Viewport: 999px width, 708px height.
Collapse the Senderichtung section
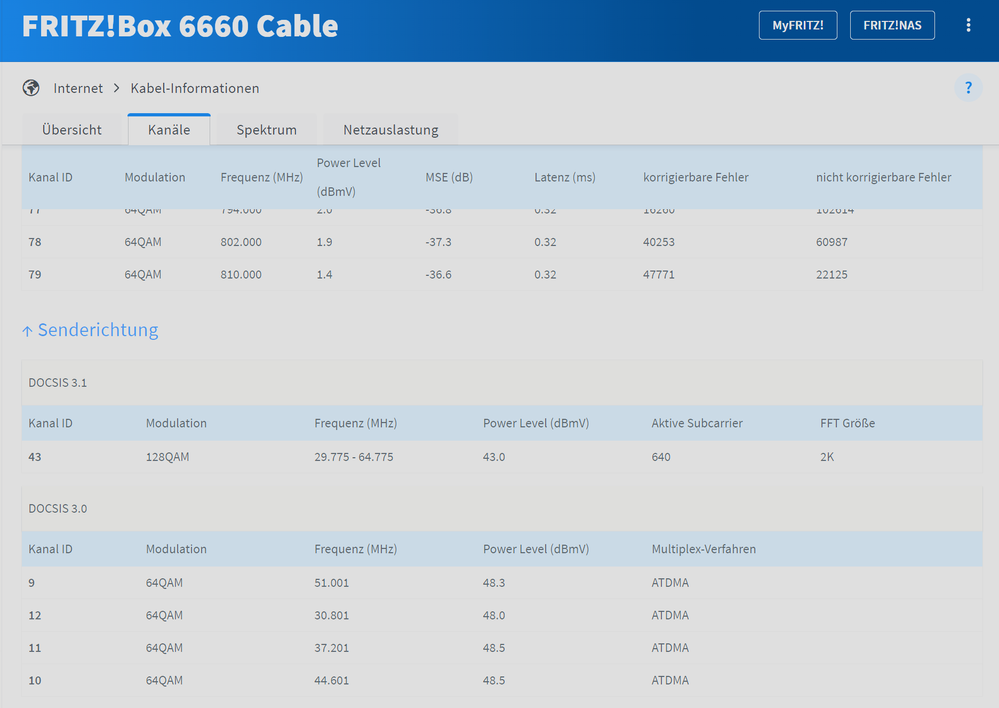tap(90, 329)
